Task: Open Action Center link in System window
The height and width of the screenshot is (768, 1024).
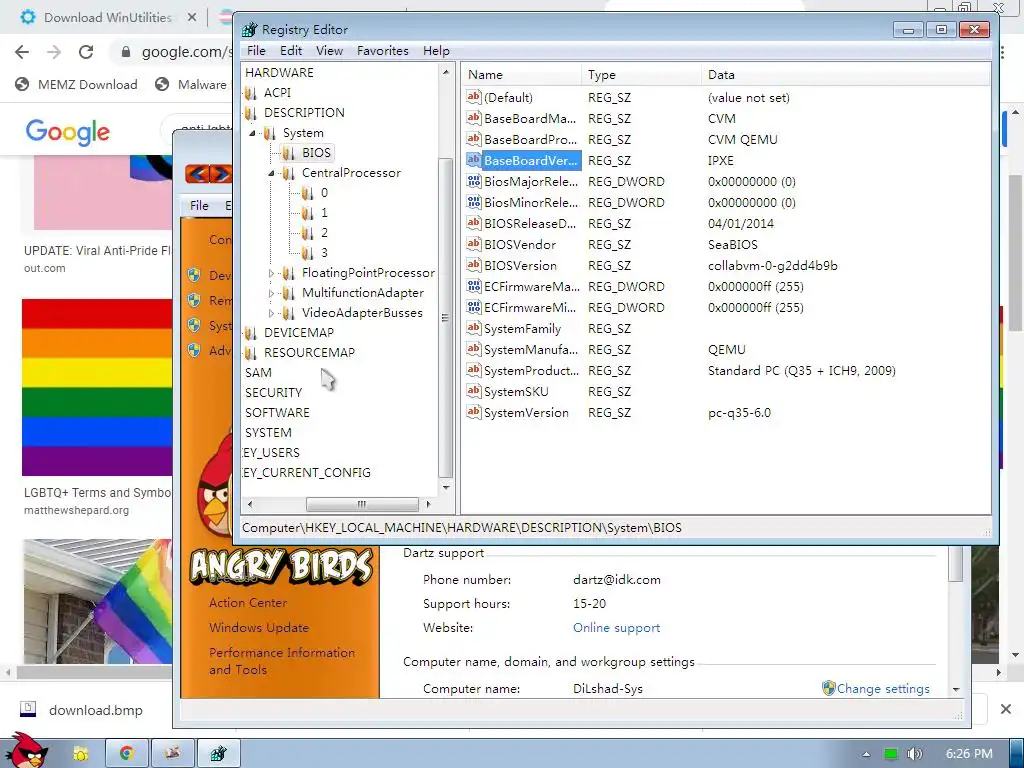Action: click(x=248, y=603)
